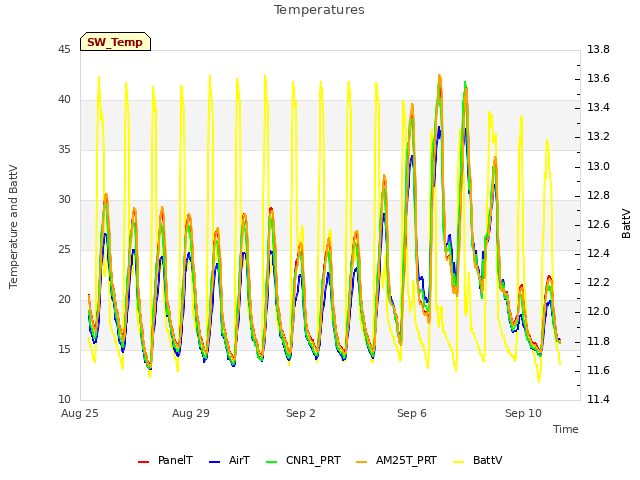This screenshot has height=480, width=640.
Task: Click the 11.8 right axis tick label
Action: click(x=598, y=342)
